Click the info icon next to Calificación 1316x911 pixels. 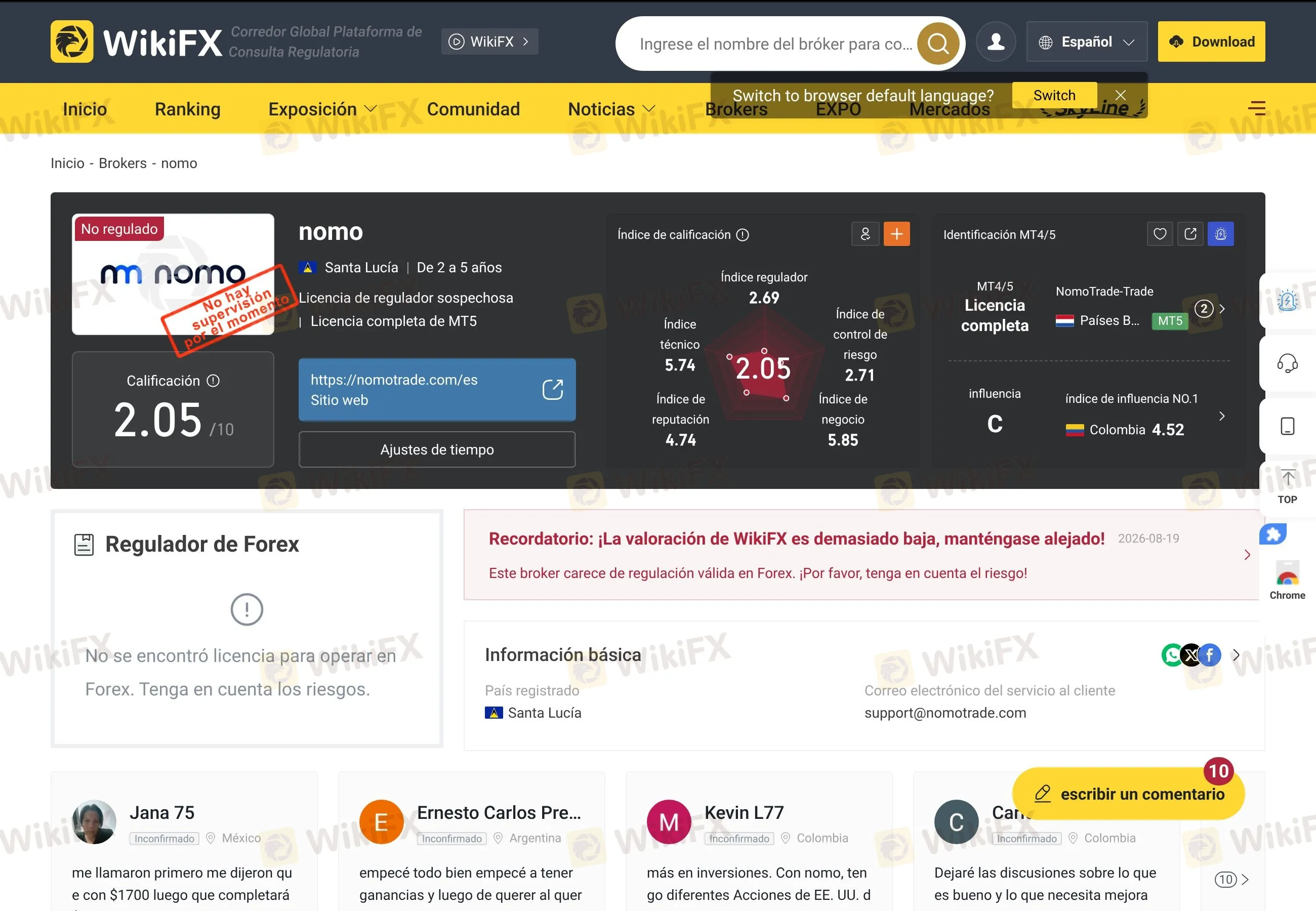(213, 381)
